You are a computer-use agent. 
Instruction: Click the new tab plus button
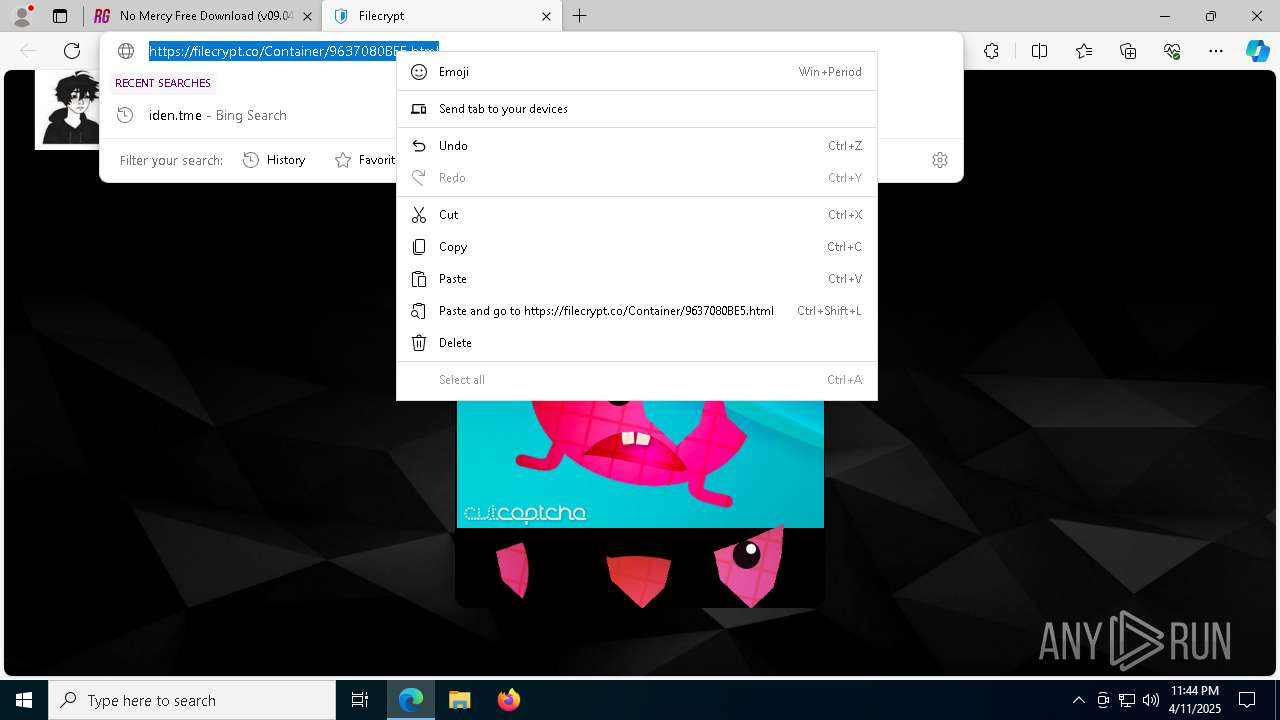coord(579,16)
